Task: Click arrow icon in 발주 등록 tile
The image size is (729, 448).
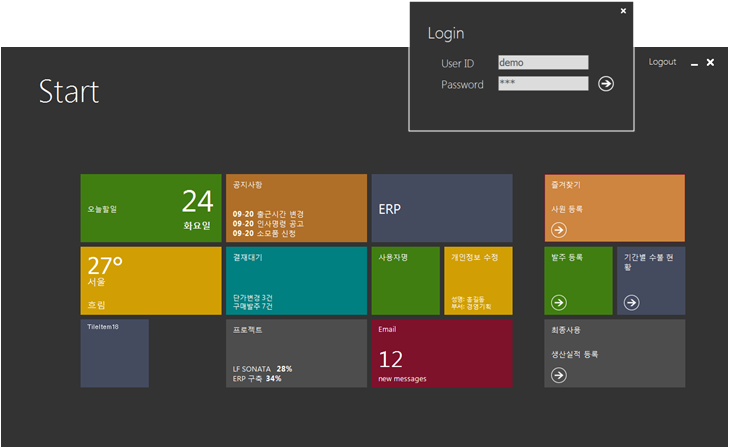Action: [x=558, y=302]
